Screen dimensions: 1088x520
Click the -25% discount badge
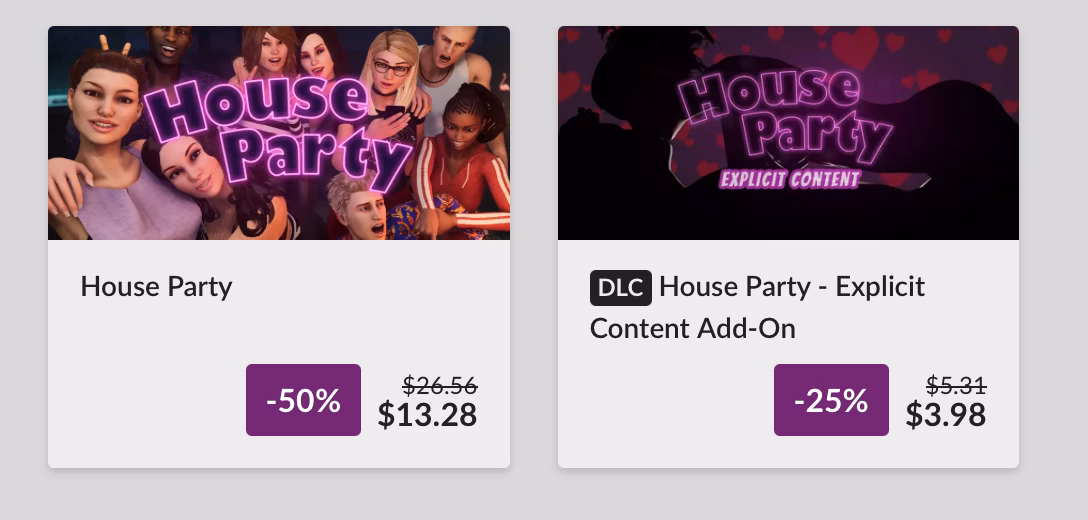[831, 400]
